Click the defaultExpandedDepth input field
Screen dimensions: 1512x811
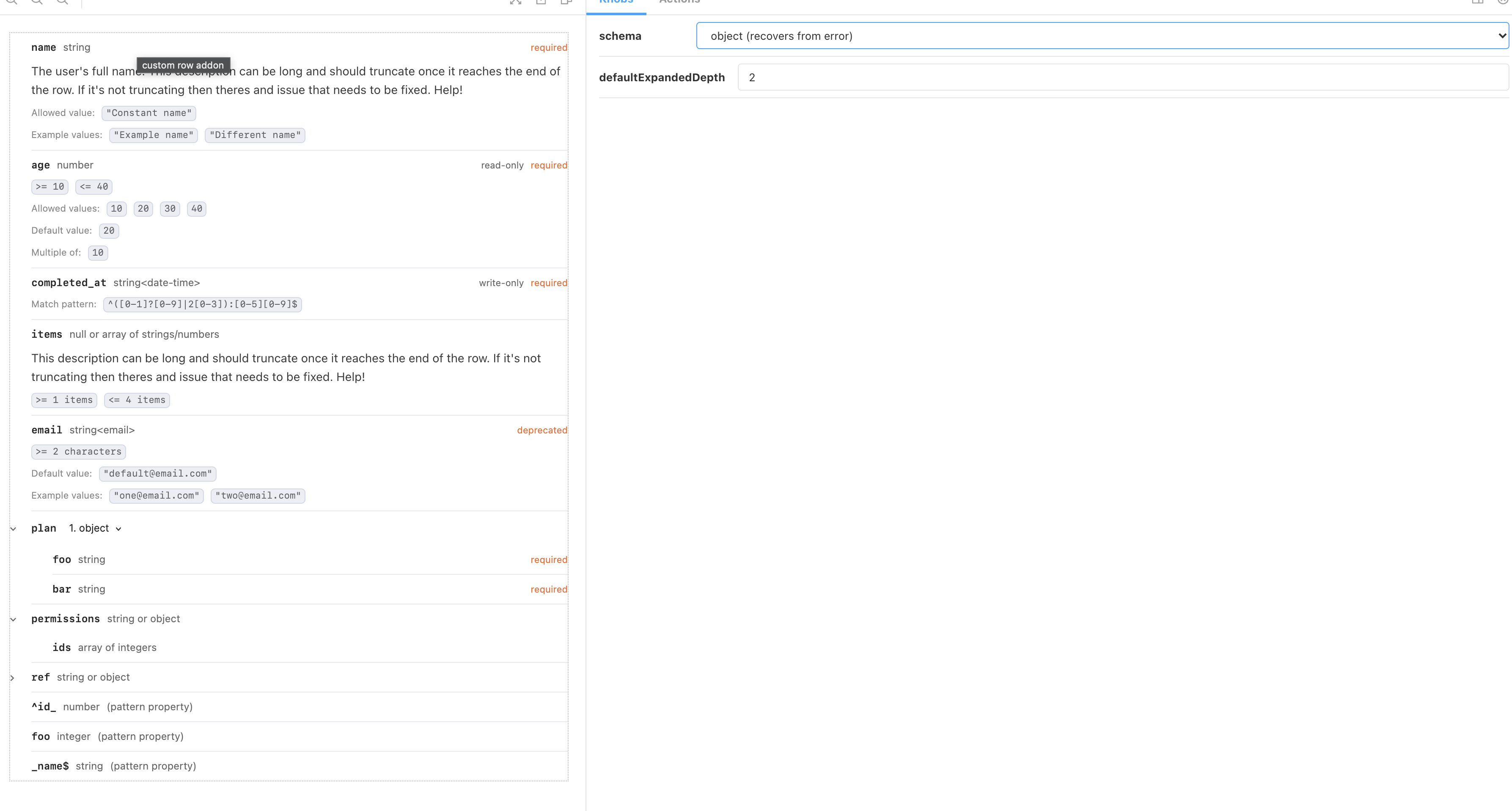tap(1122, 77)
